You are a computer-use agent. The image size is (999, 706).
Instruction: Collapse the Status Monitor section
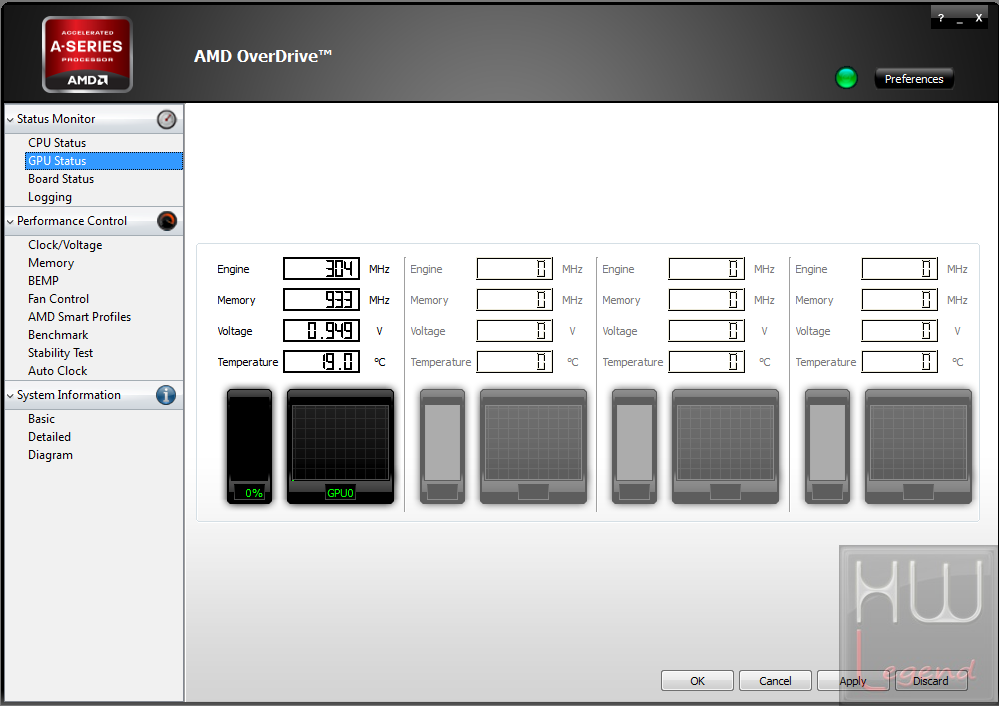(10, 119)
